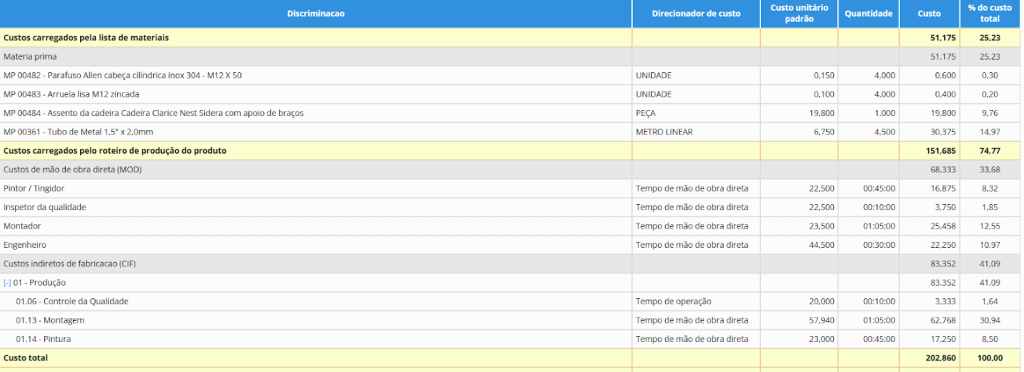
Task: Collapse the 01 - Produção group
Action: pos(7,283)
